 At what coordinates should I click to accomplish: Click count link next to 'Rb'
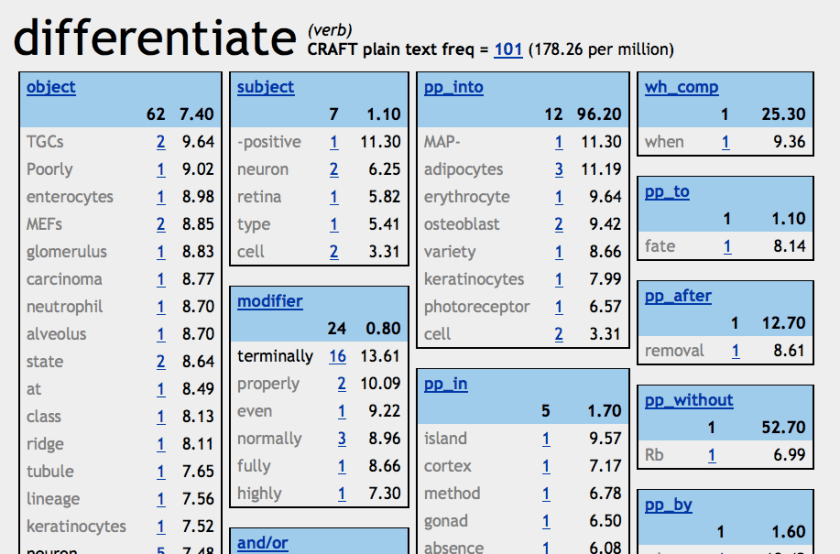[712, 455]
